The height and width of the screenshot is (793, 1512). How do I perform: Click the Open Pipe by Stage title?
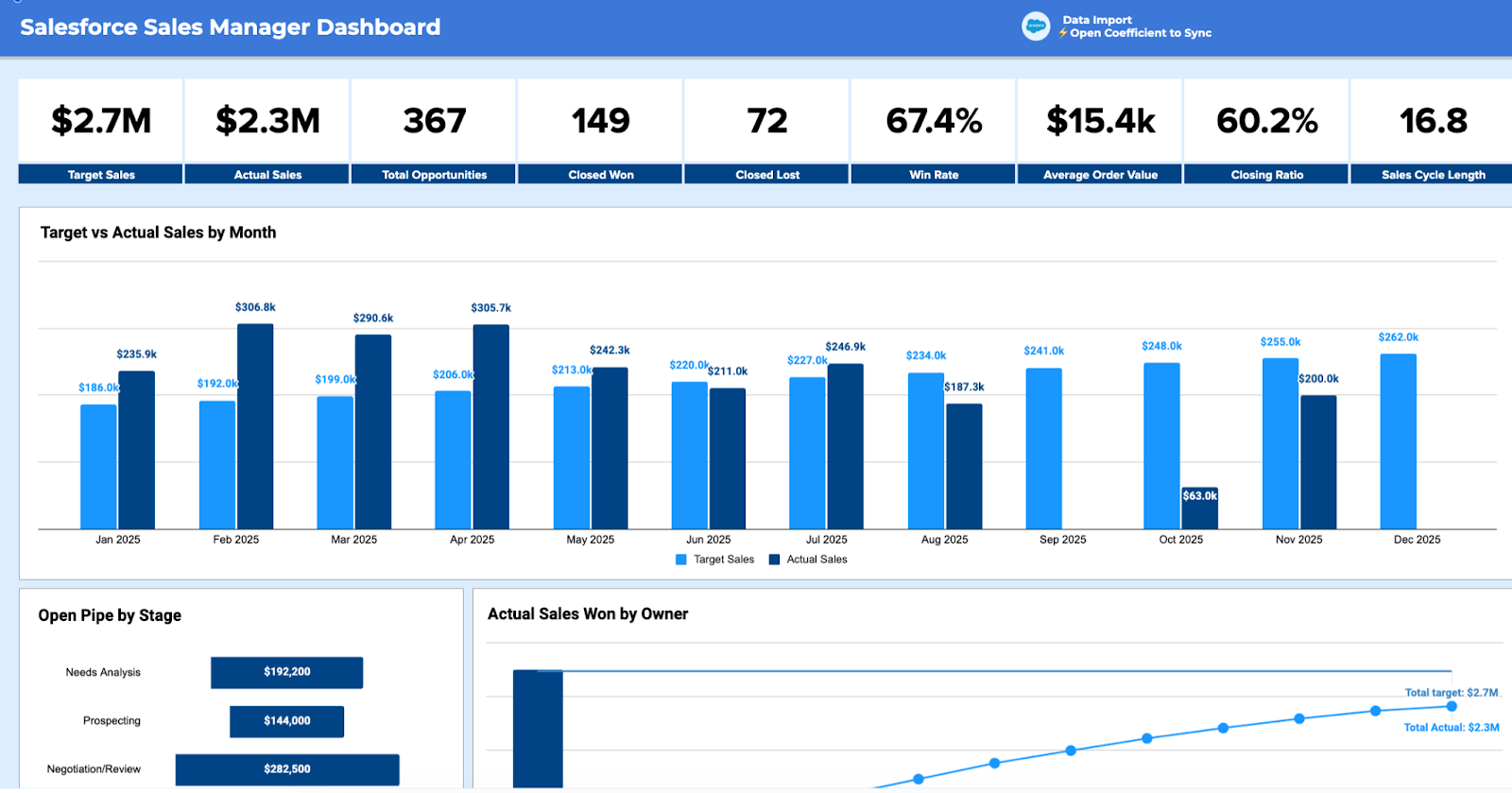110,615
